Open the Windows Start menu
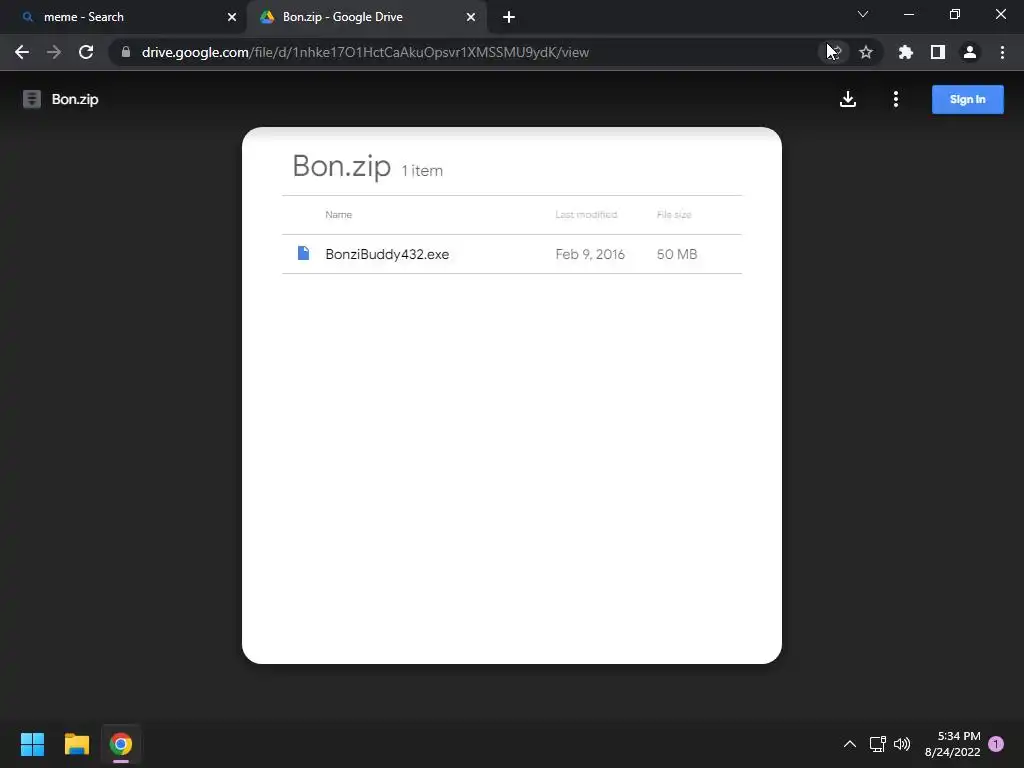Image resolution: width=1024 pixels, height=768 pixels. 32,744
